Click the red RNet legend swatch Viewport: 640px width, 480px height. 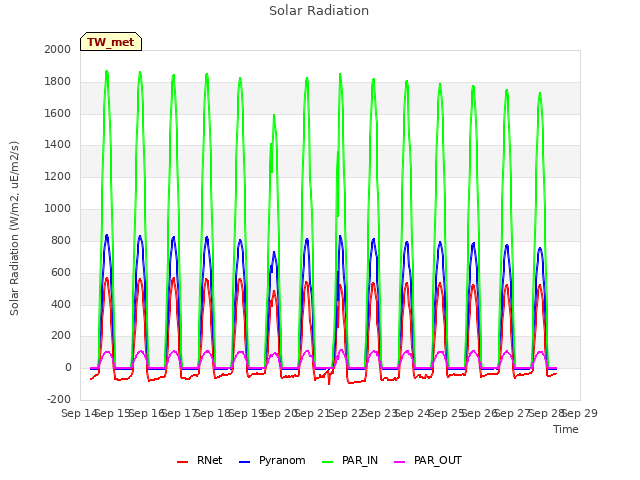coord(182,462)
